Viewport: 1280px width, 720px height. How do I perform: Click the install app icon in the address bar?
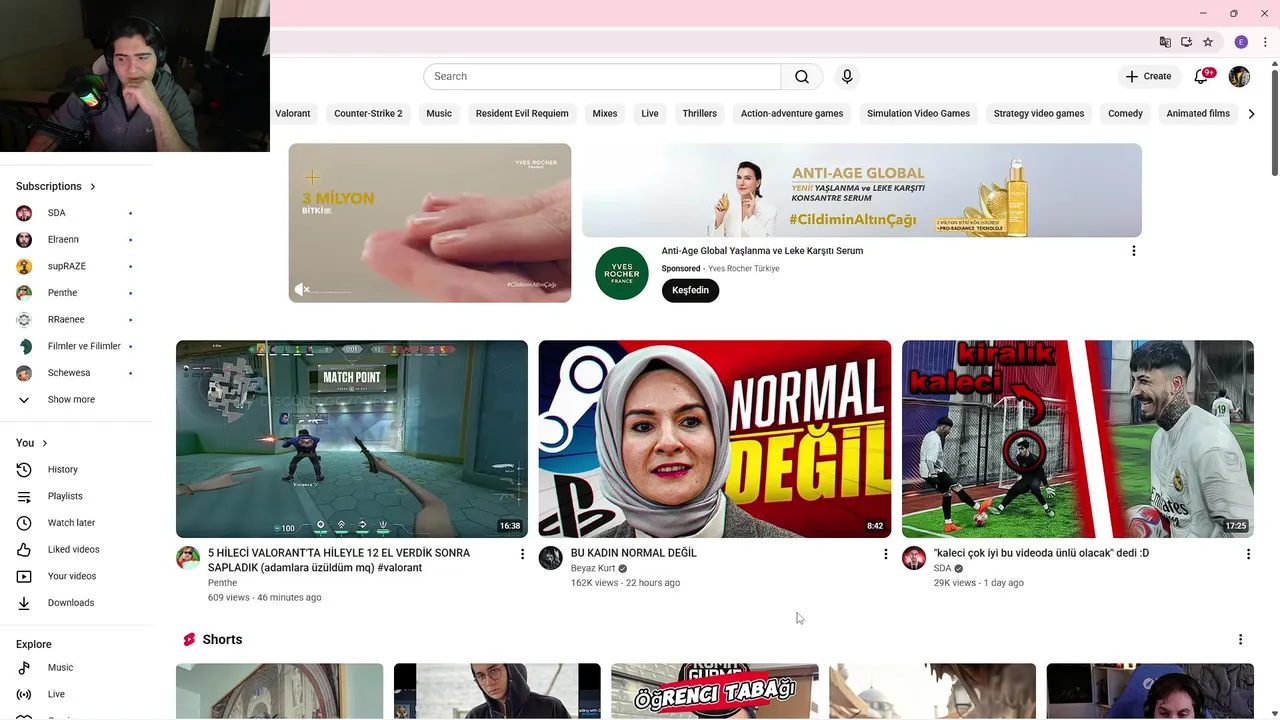click(1186, 42)
